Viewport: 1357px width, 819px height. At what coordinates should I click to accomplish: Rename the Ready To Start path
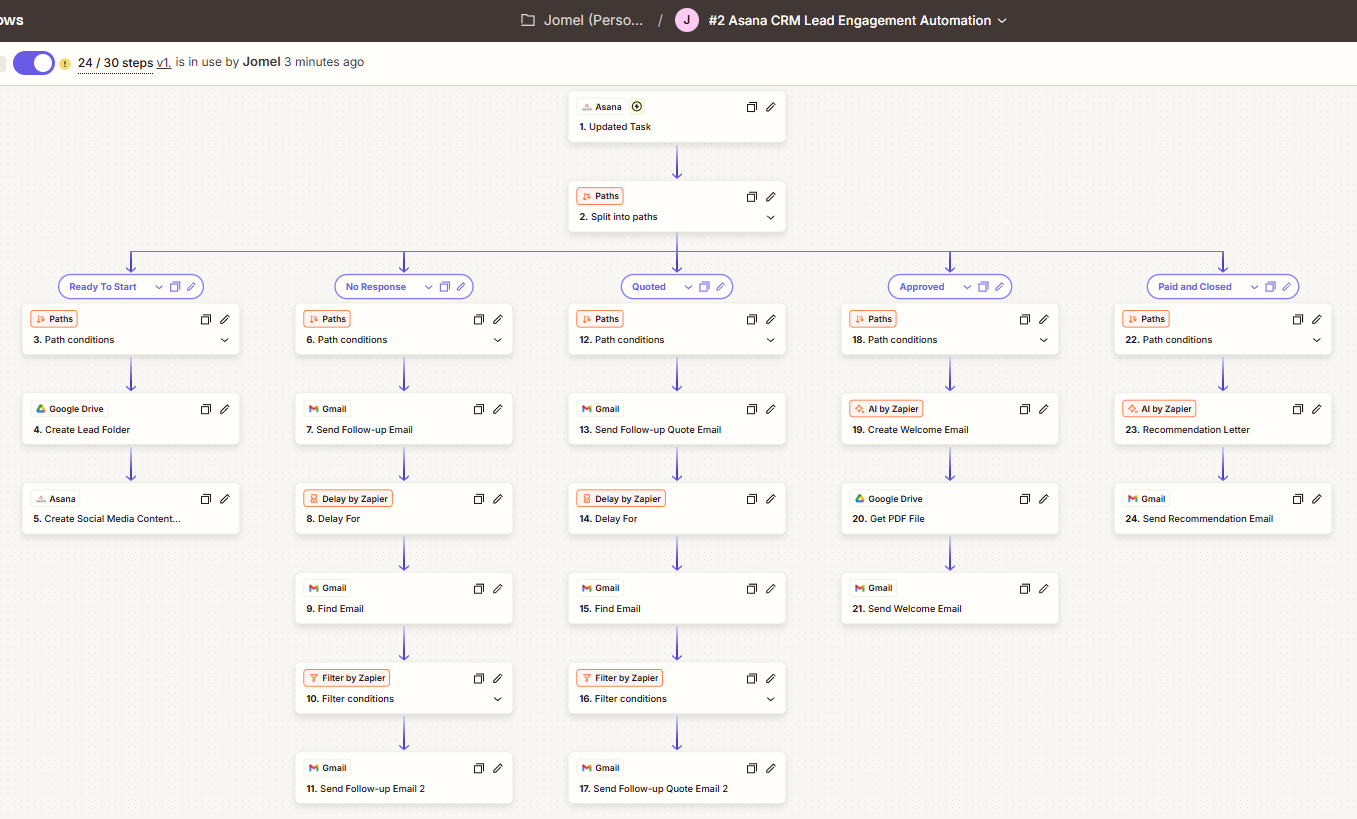point(192,287)
